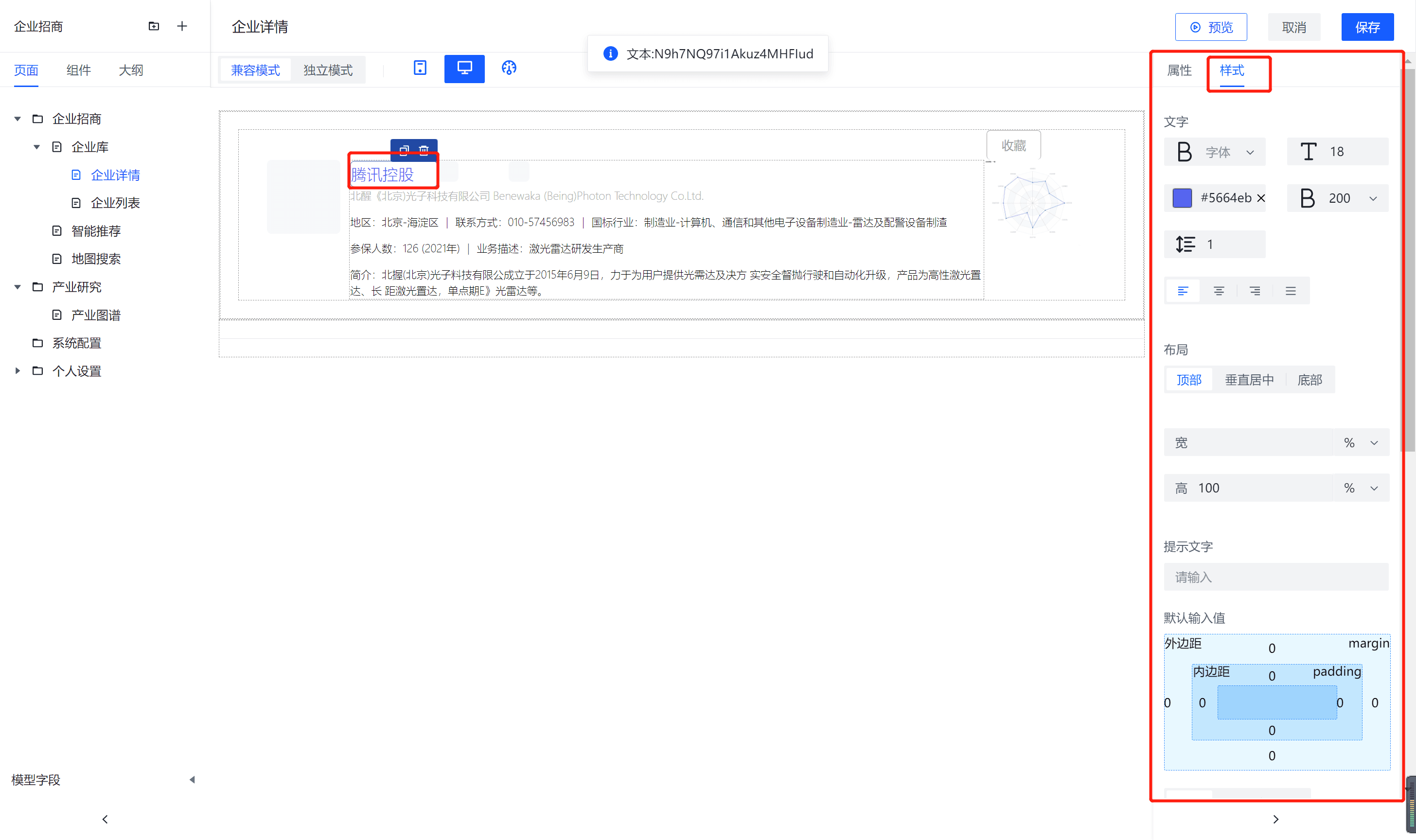Open the theme palette icon
This screenshot has height=840, width=1416.
click(509, 68)
